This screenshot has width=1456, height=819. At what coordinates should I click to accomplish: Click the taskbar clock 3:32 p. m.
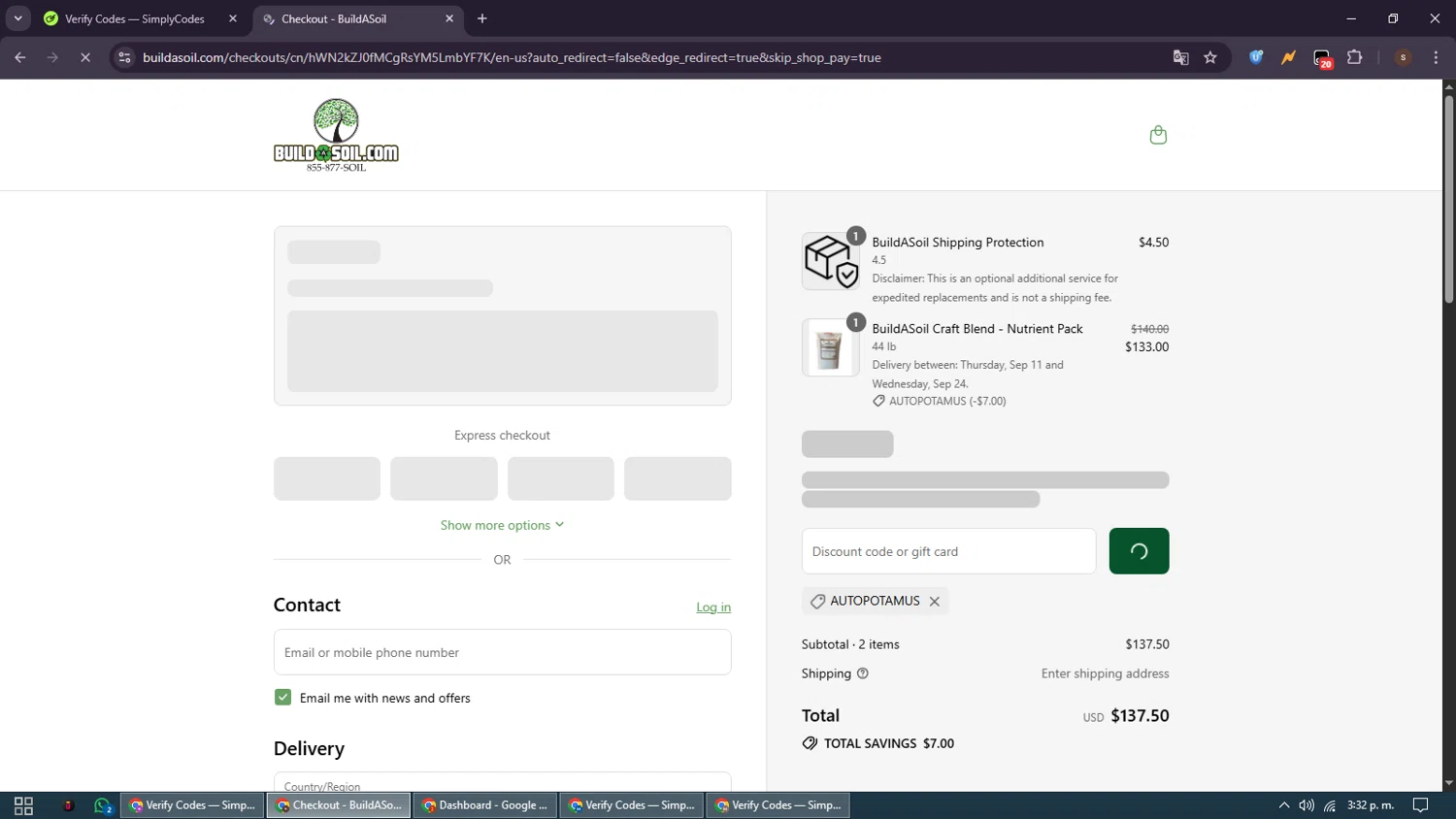click(1371, 805)
